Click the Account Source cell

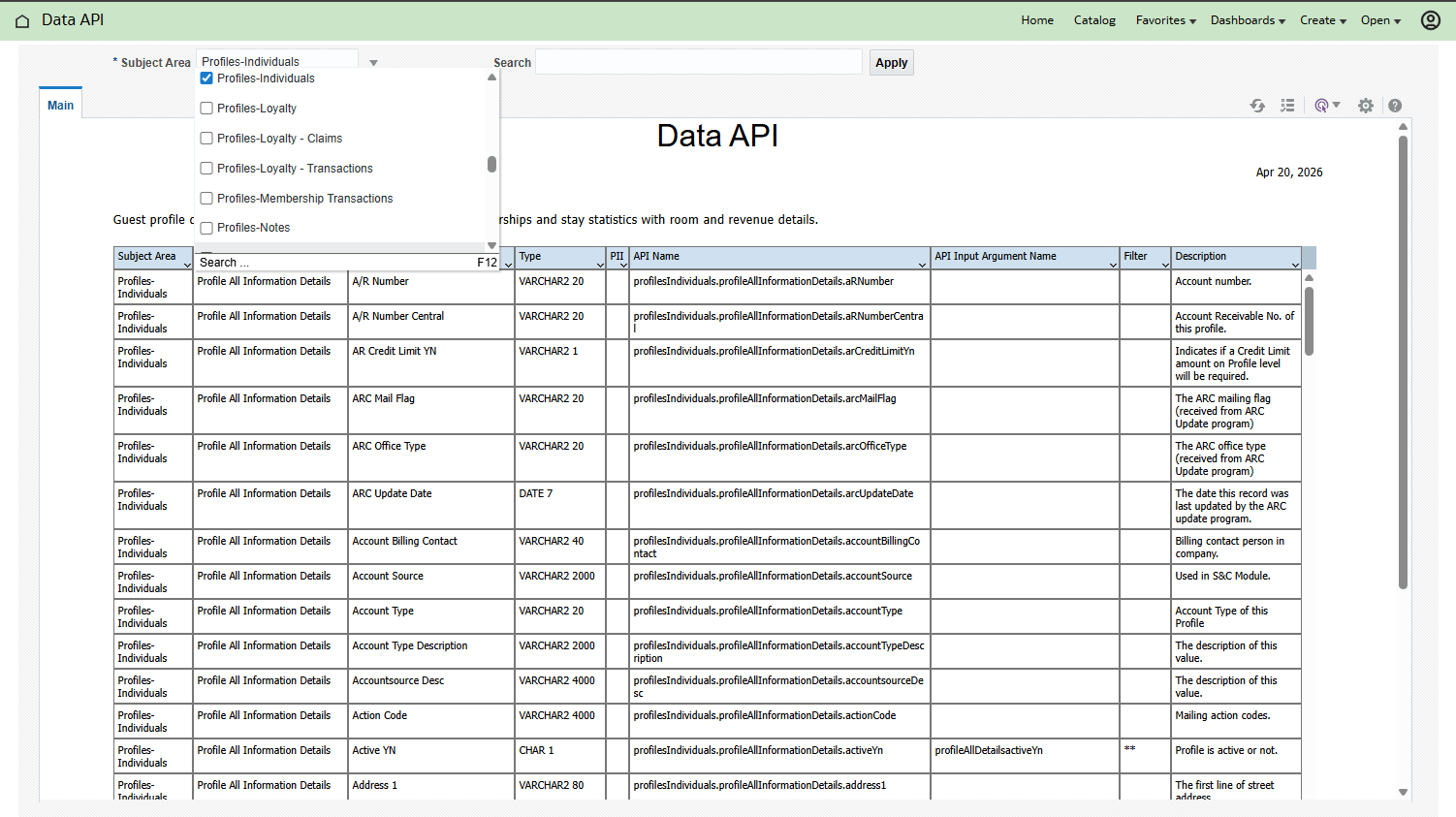(431, 582)
